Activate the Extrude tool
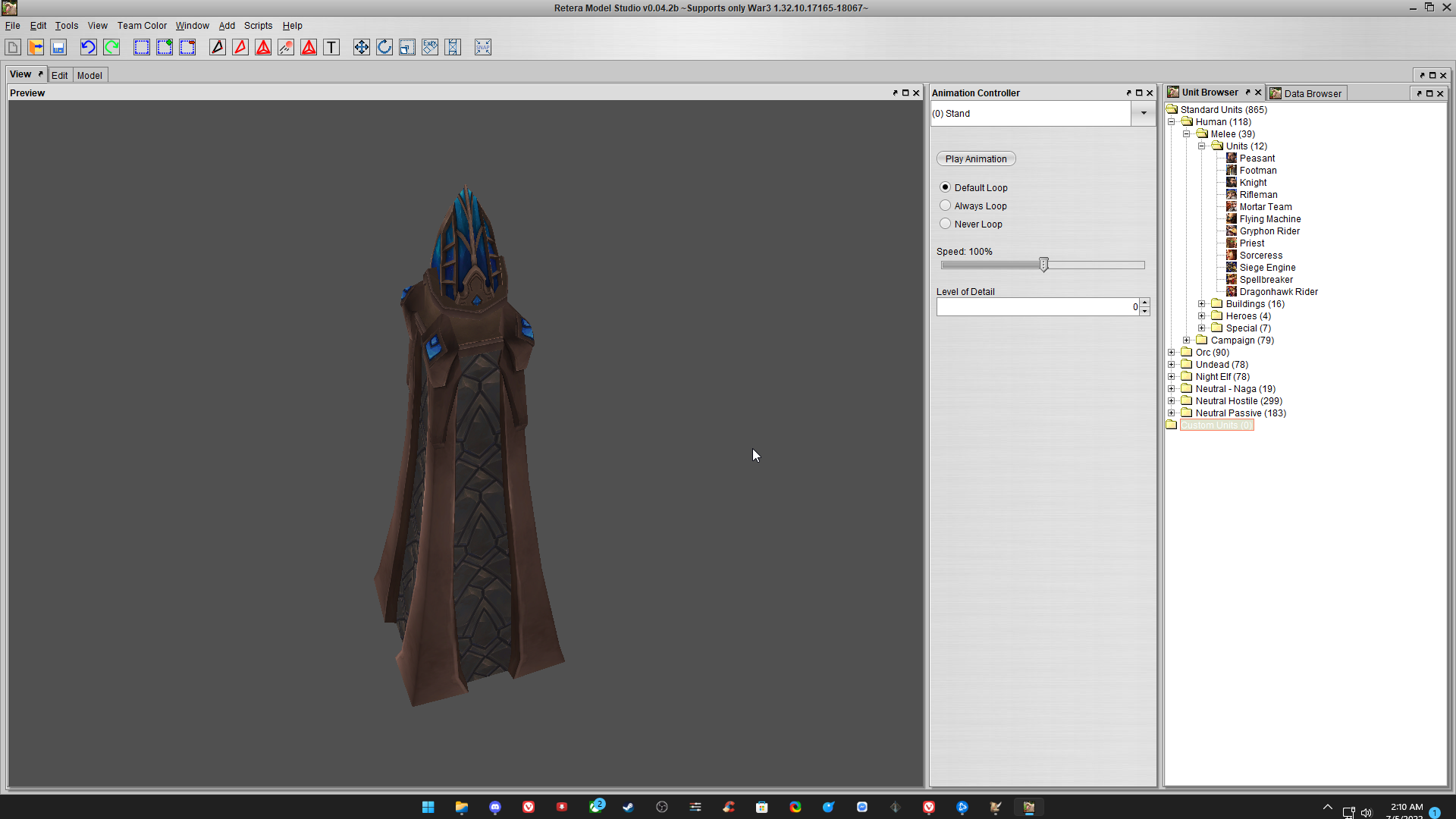The height and width of the screenshot is (819, 1456). (x=430, y=47)
